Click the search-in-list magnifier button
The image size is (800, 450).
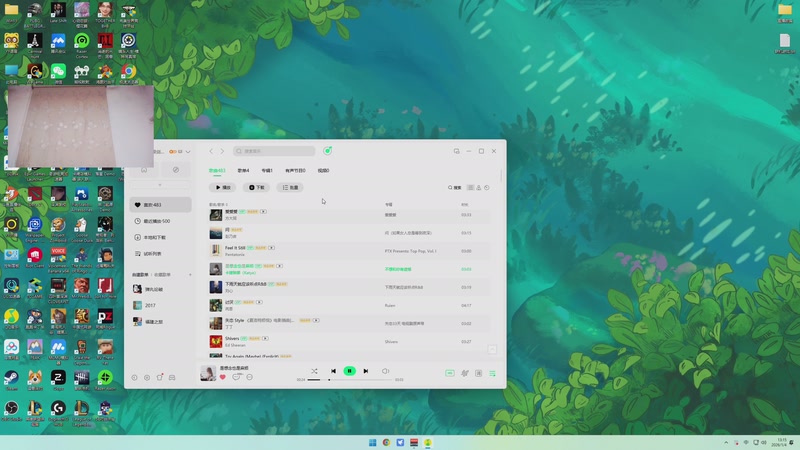454,188
